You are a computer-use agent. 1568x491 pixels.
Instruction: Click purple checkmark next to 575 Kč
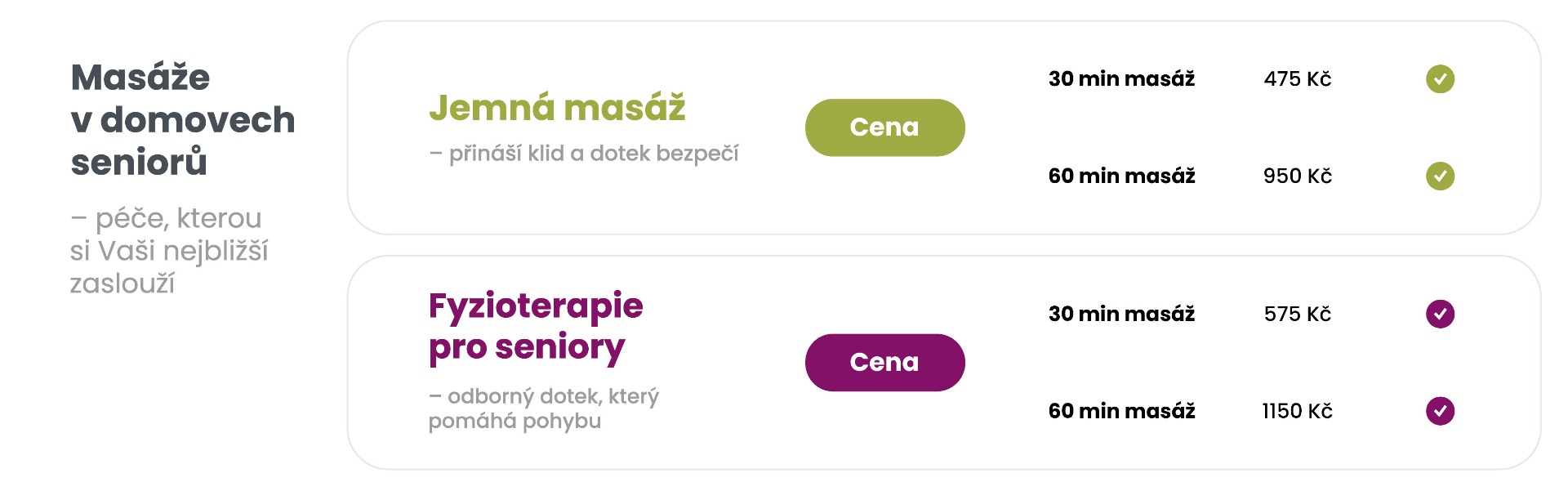click(1440, 314)
